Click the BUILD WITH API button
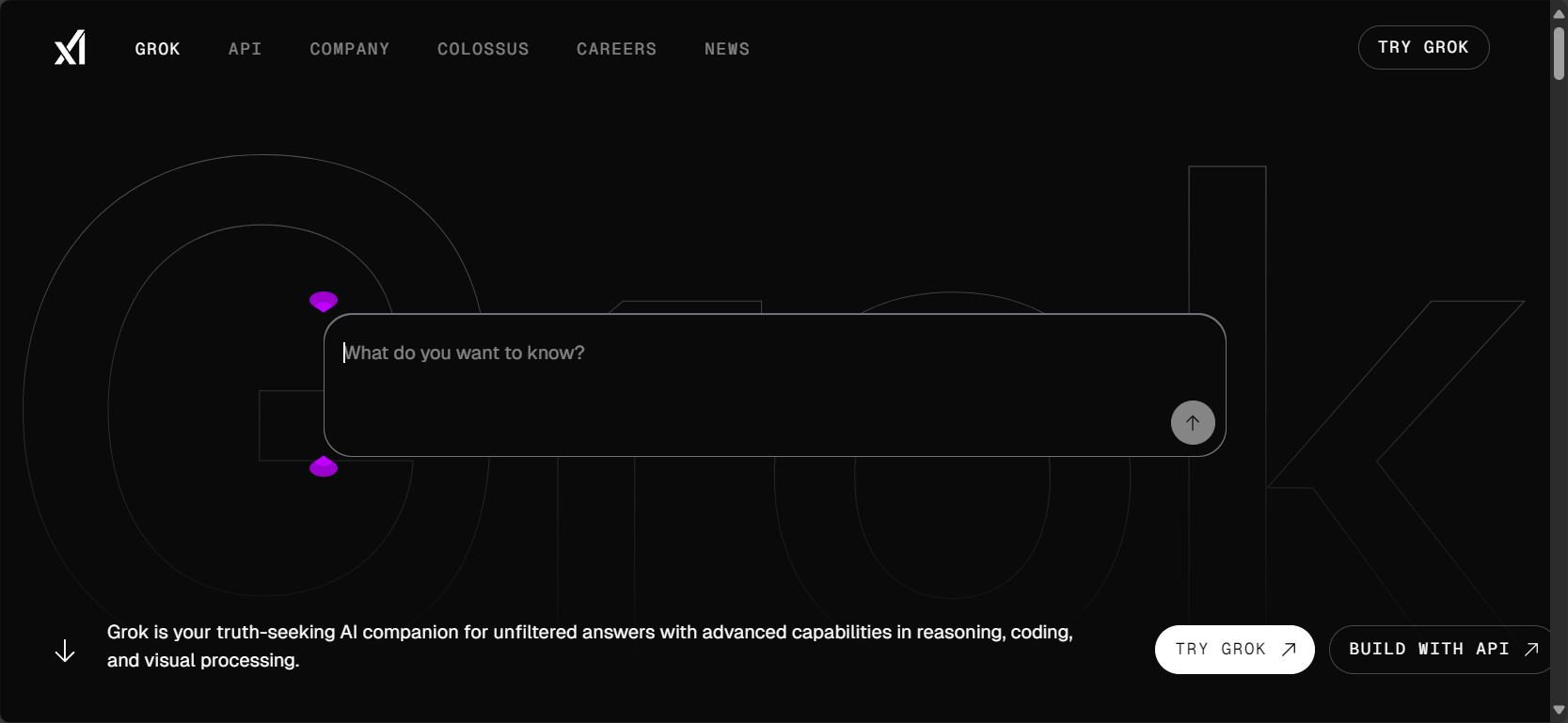The width and height of the screenshot is (1568, 723). 1439,650
